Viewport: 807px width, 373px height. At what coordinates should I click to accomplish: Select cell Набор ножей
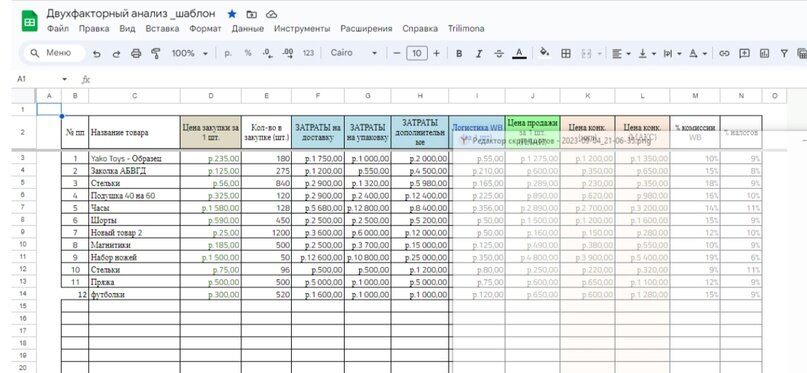click(134, 257)
